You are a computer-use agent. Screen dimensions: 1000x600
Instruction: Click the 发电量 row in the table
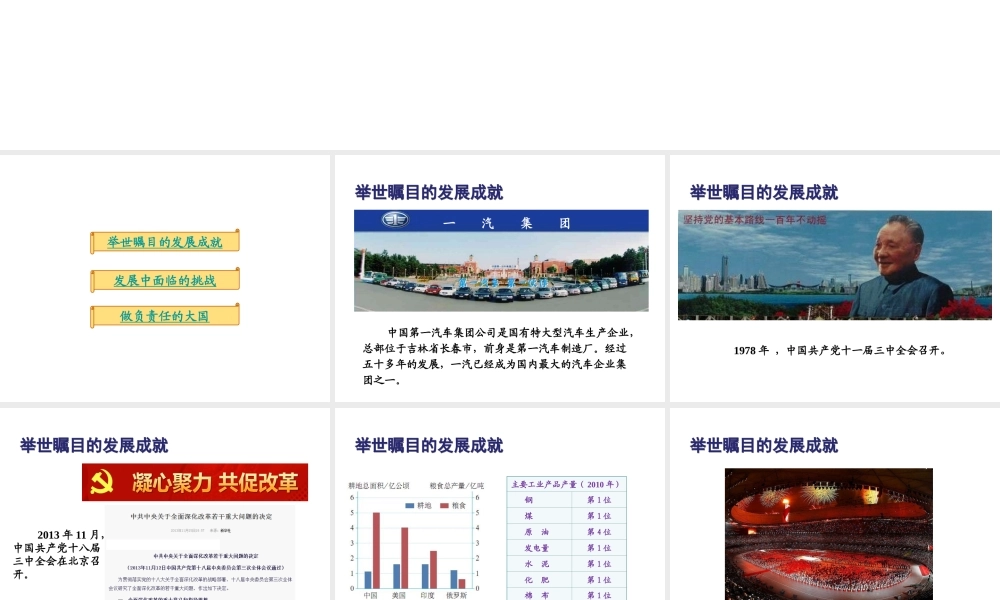tap(566, 548)
